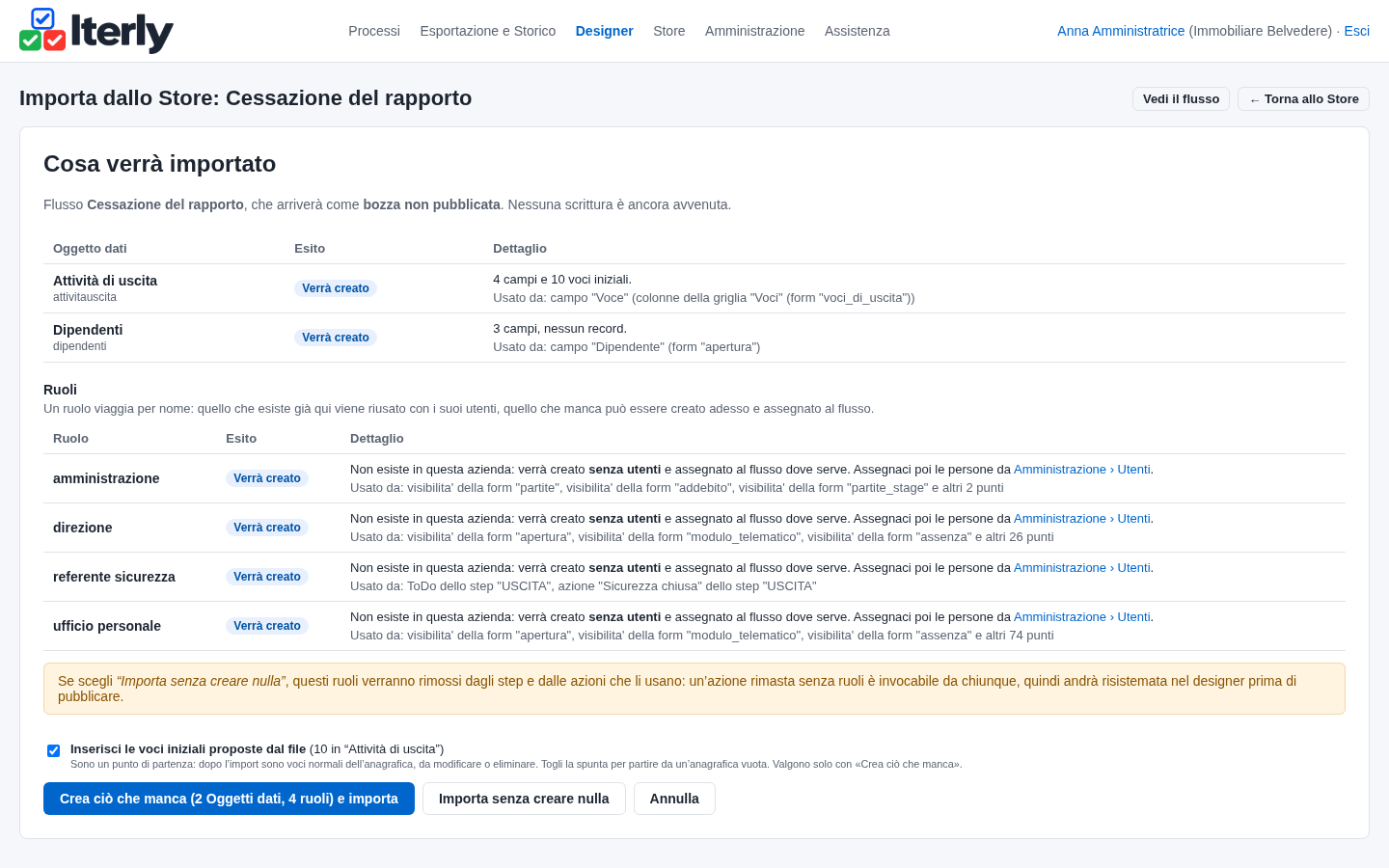This screenshot has width=1389, height=868.
Task: Select the referente sicurezza role name
Action: click(114, 577)
